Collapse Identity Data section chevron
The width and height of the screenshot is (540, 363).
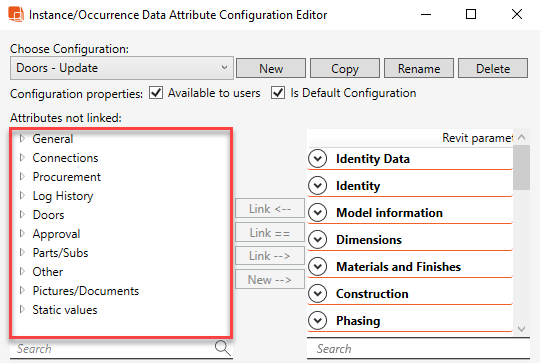(x=318, y=159)
